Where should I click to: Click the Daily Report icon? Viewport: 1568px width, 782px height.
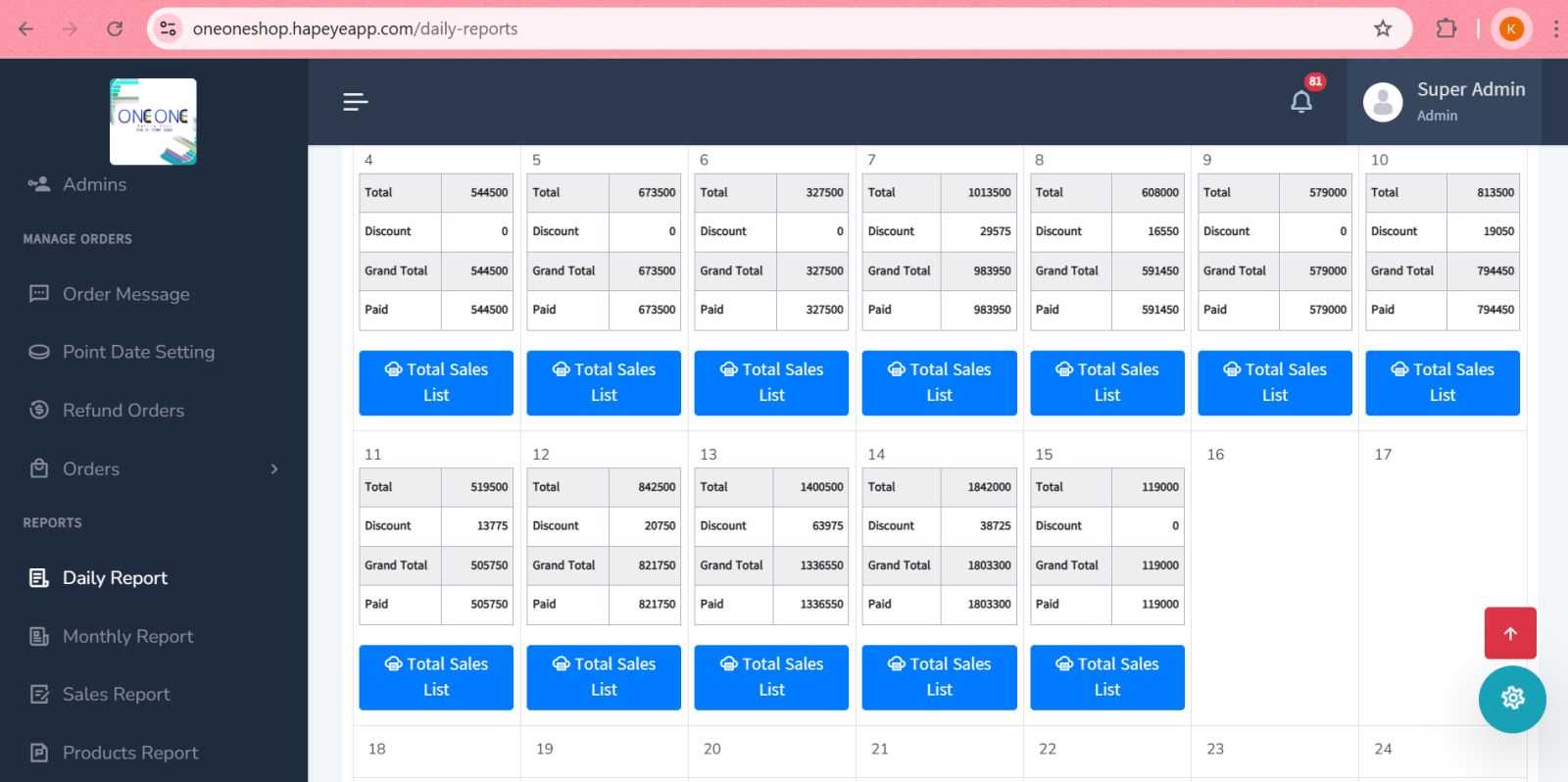tap(39, 578)
